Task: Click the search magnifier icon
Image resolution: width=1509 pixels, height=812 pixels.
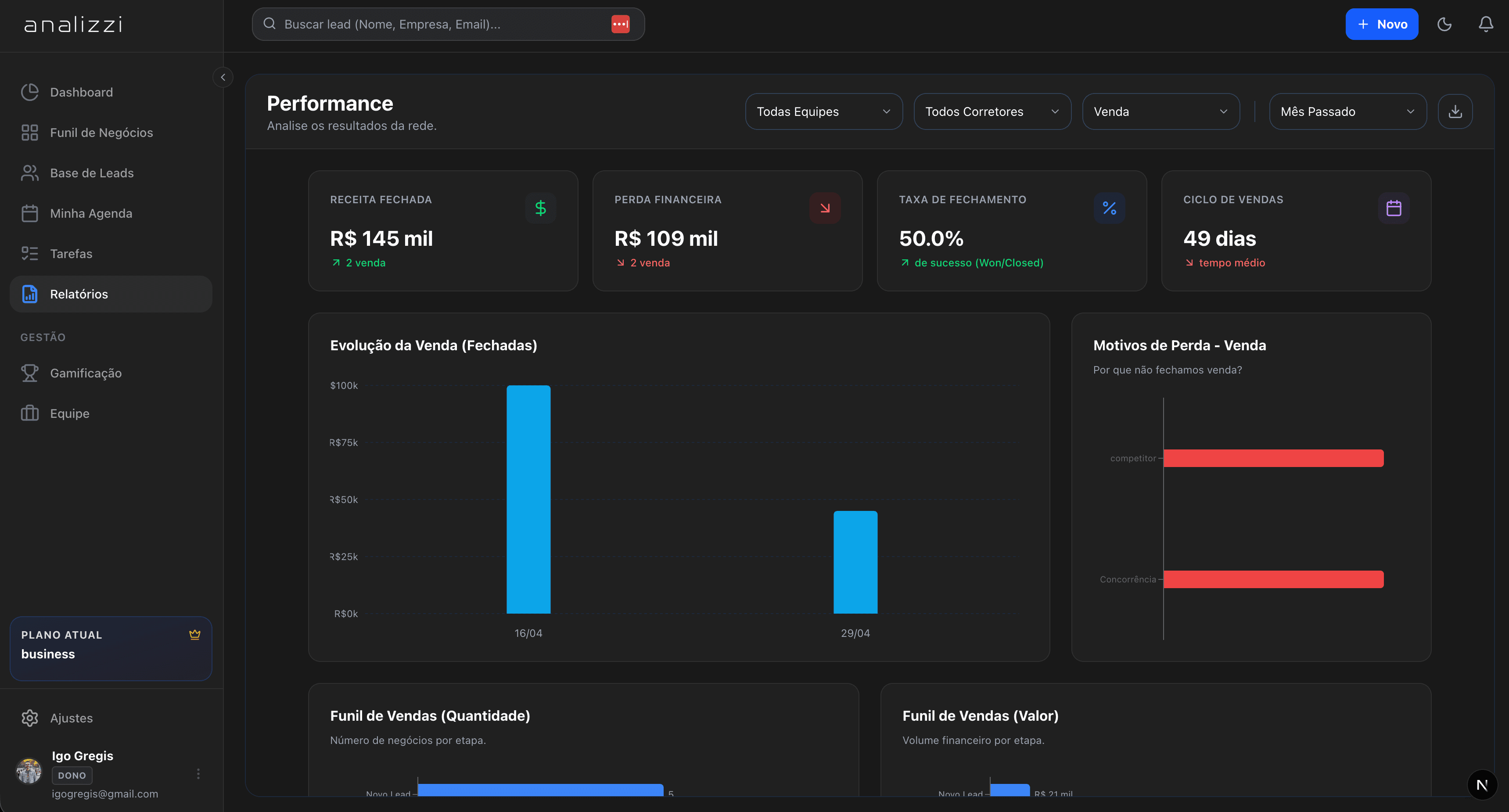Action: (269, 23)
